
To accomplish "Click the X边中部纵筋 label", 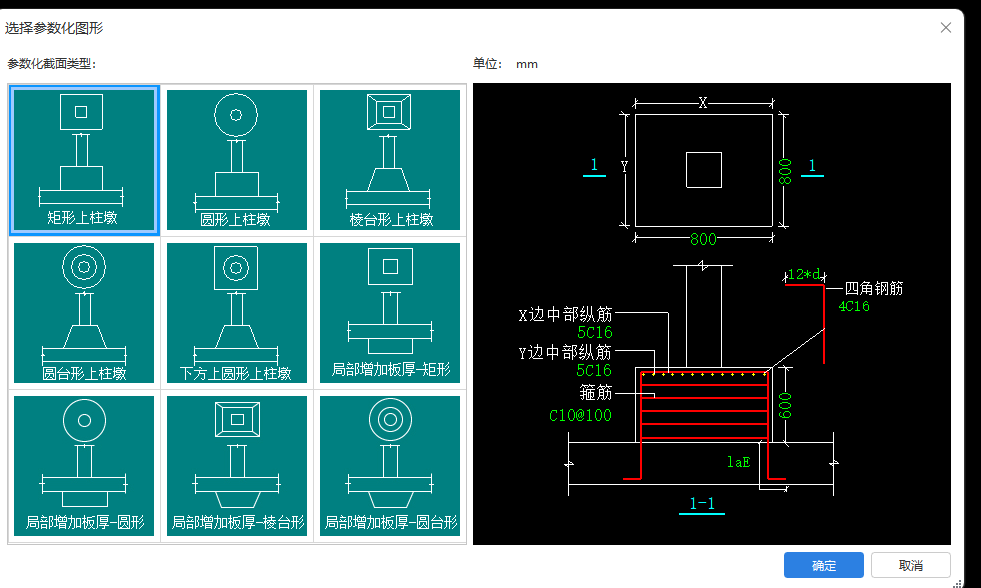I will pos(566,314).
